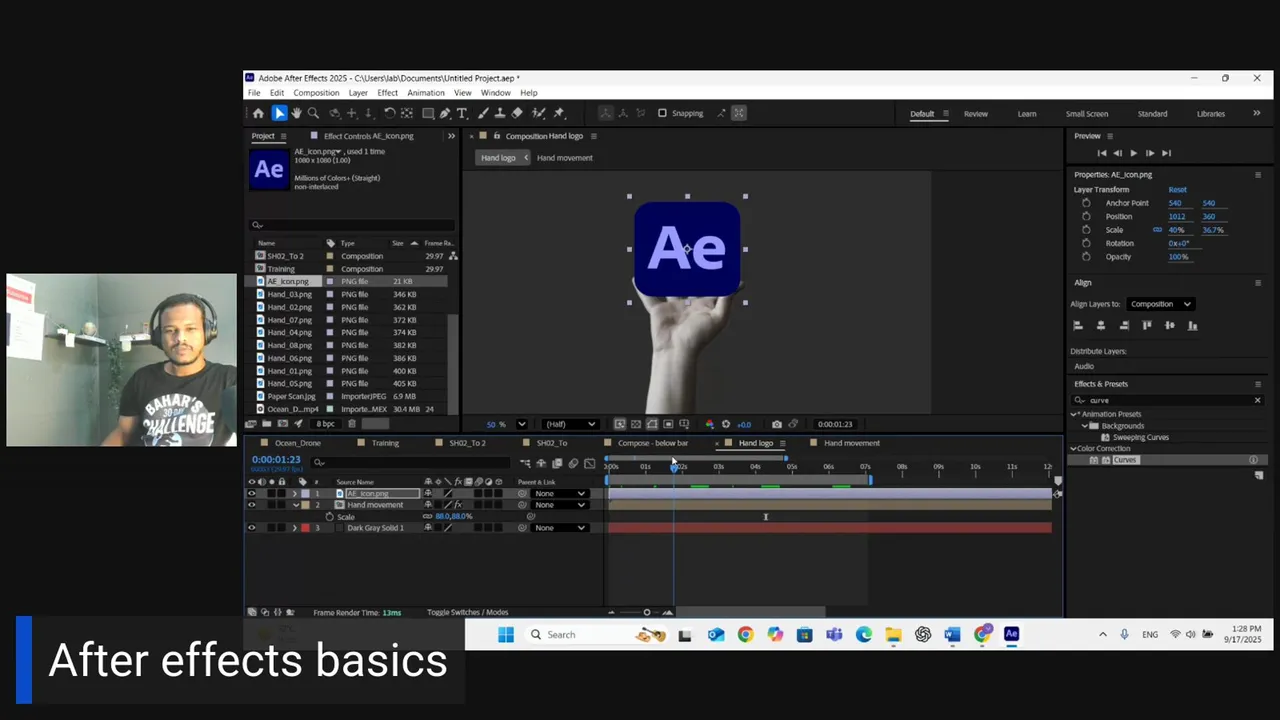This screenshot has width=1280, height=720.
Task: Click the Windows Start button
Action: (506, 634)
